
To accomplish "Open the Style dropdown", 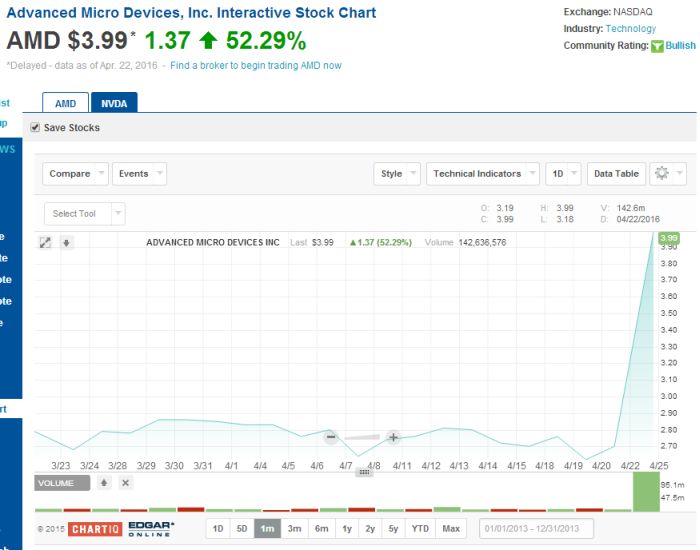I will (x=397, y=174).
